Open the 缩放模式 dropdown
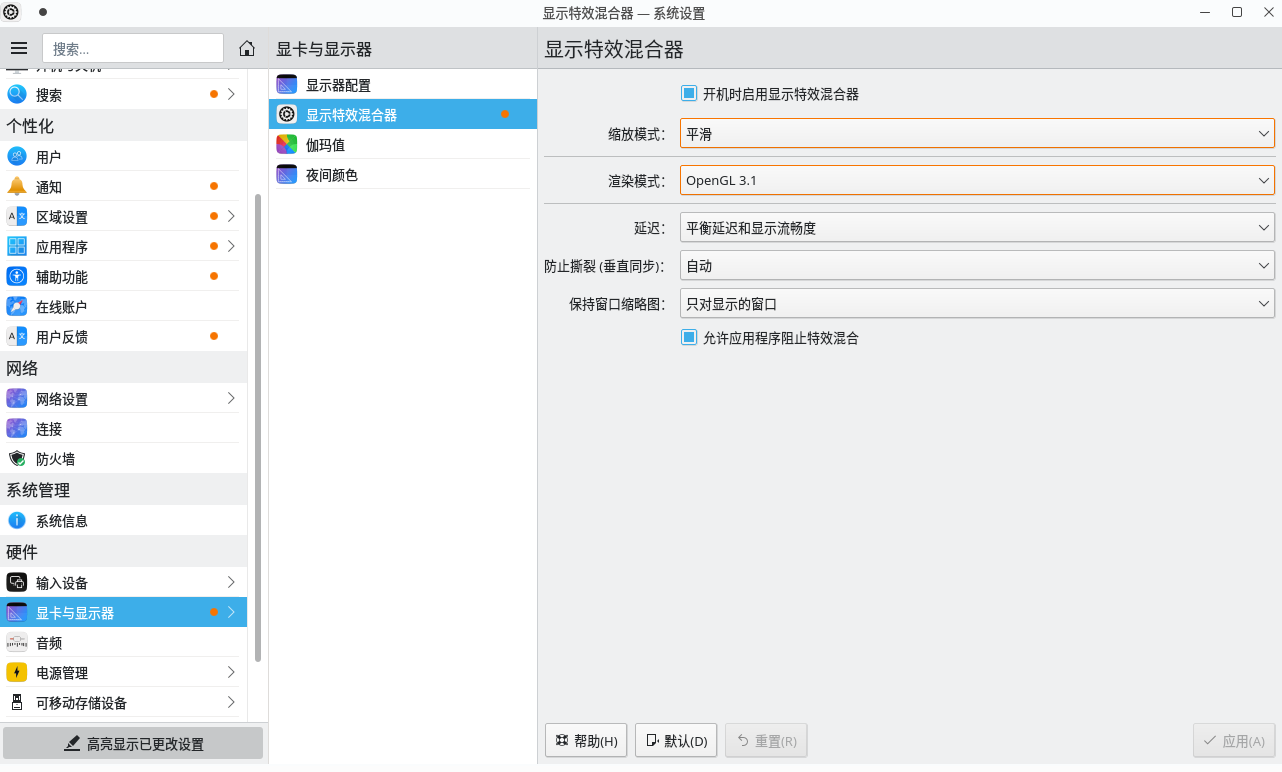The image size is (1282, 772). [977, 134]
